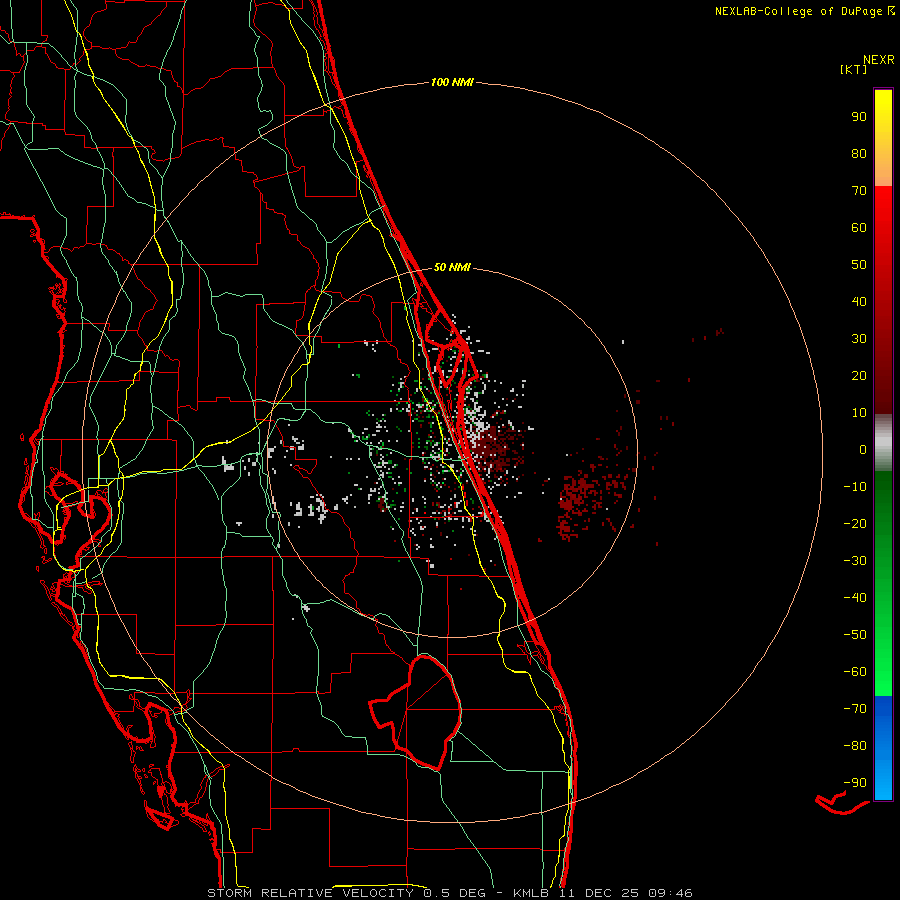Click the 60 value on velocity scale

[859, 228]
